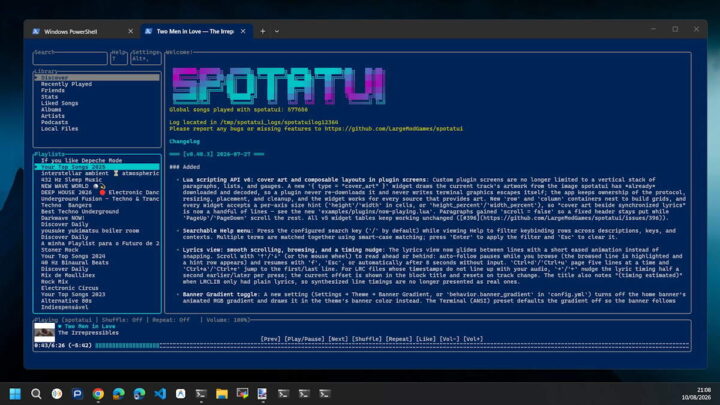The image size is (720, 405).
Task: Skip with the [Next] control
Action: (x=338, y=339)
